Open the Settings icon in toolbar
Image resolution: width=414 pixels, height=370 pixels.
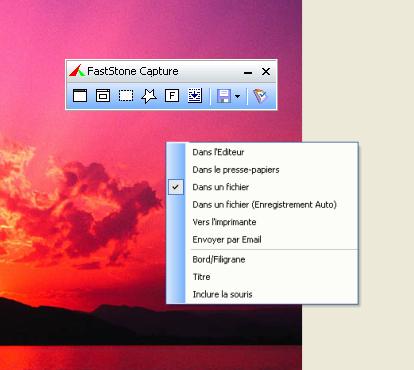260,96
